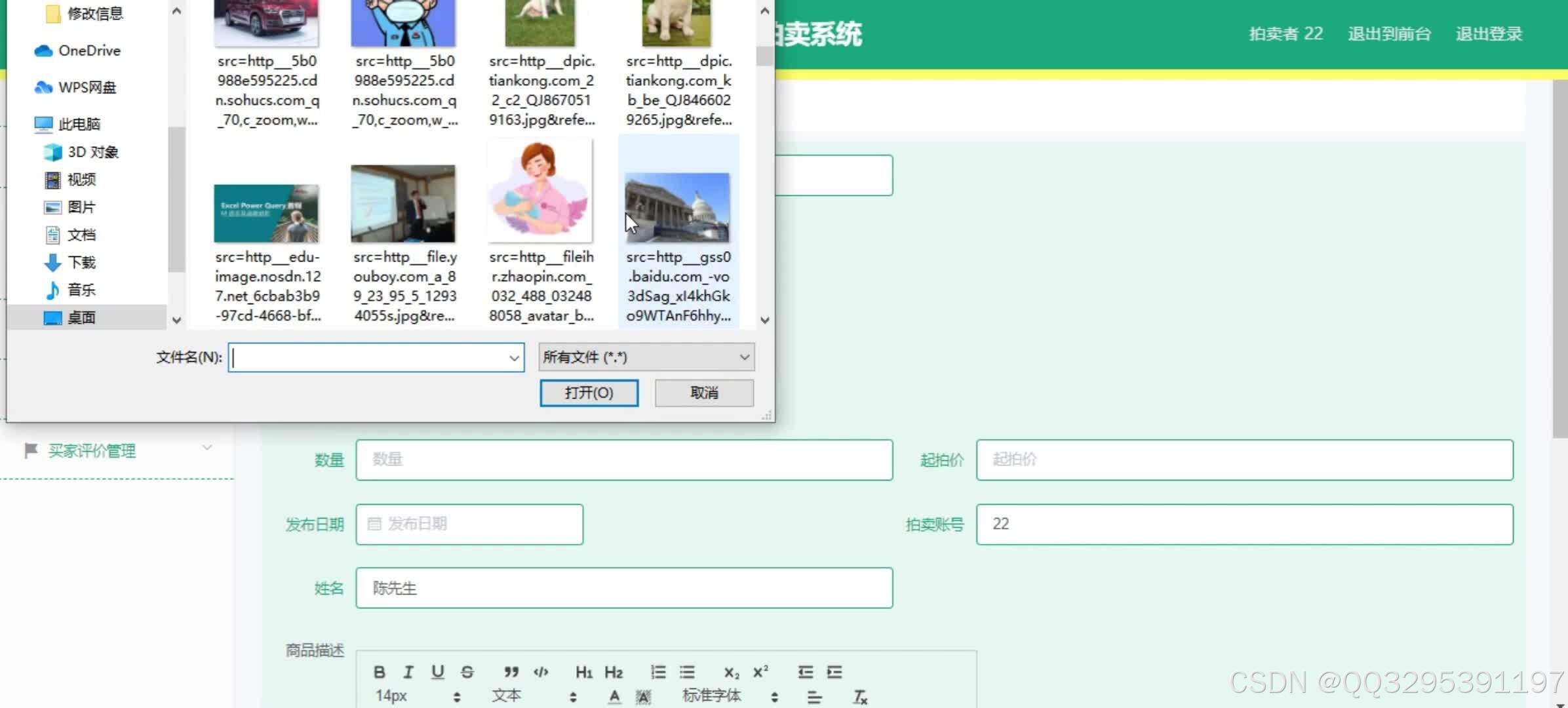The width and height of the screenshot is (1568, 708).
Task: Select the presentation room photo thumbnail
Action: coord(403,203)
